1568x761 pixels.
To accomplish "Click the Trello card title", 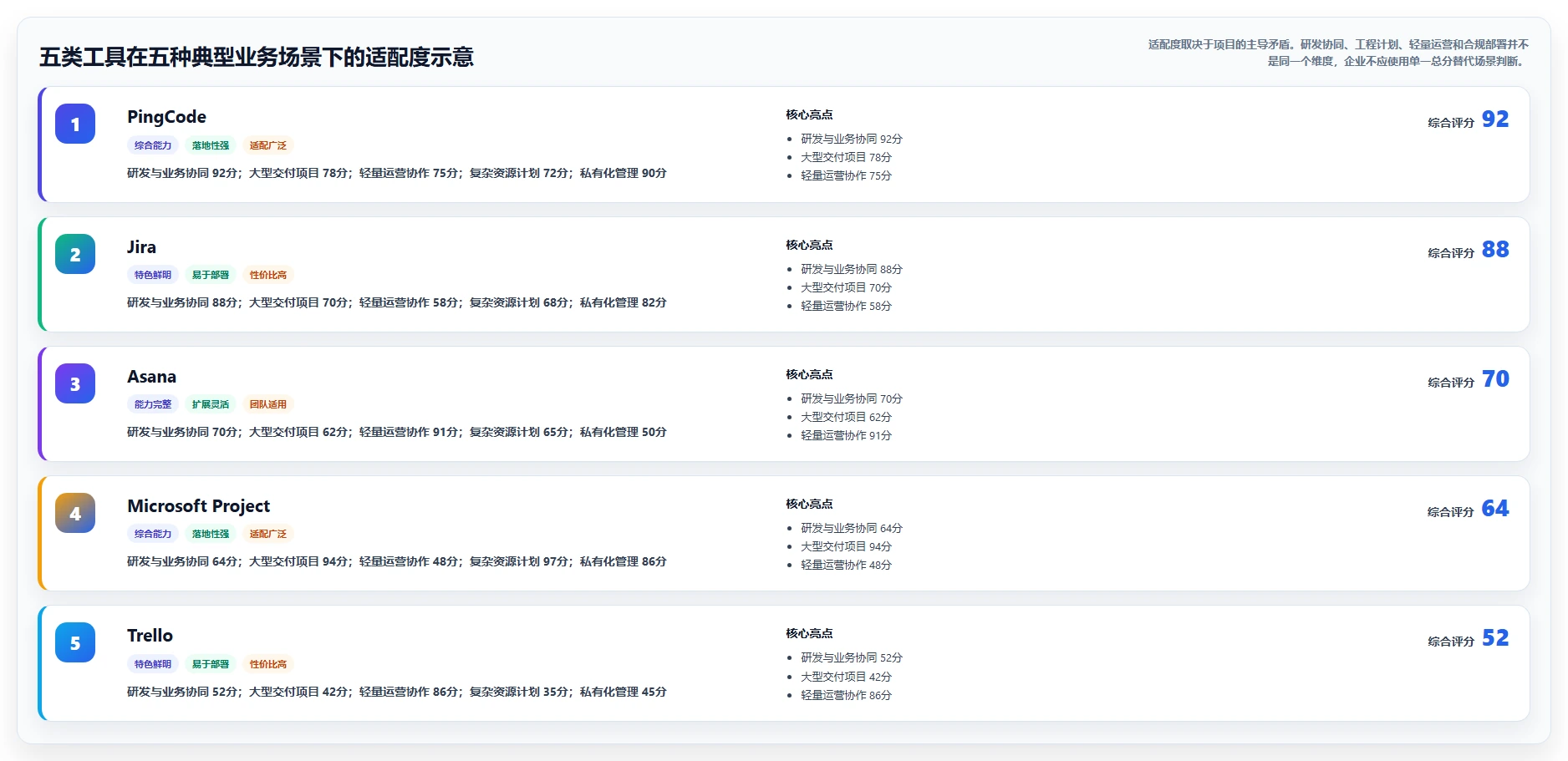I will coord(150,636).
